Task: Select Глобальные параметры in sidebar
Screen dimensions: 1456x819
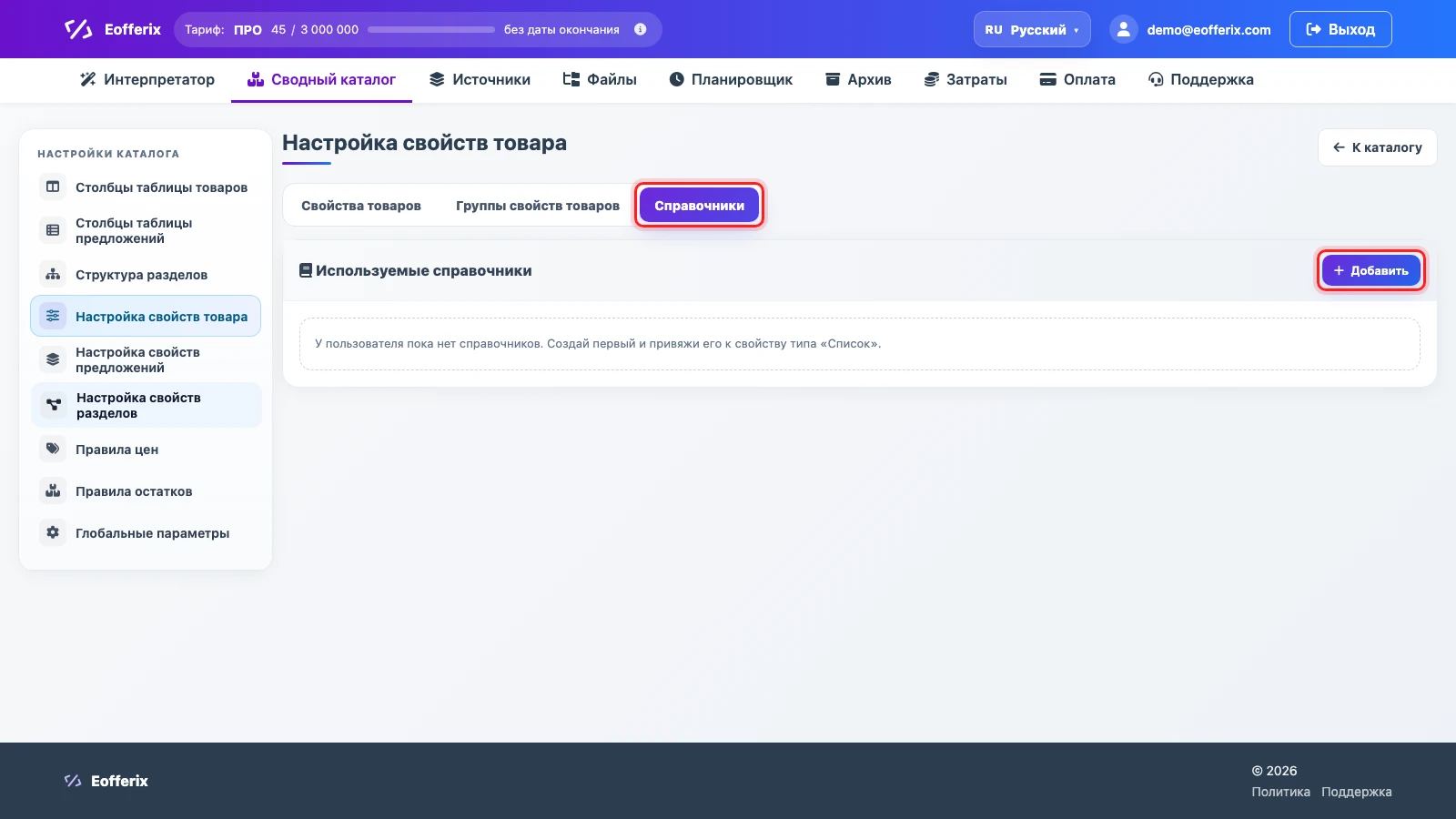Action: coord(146,533)
